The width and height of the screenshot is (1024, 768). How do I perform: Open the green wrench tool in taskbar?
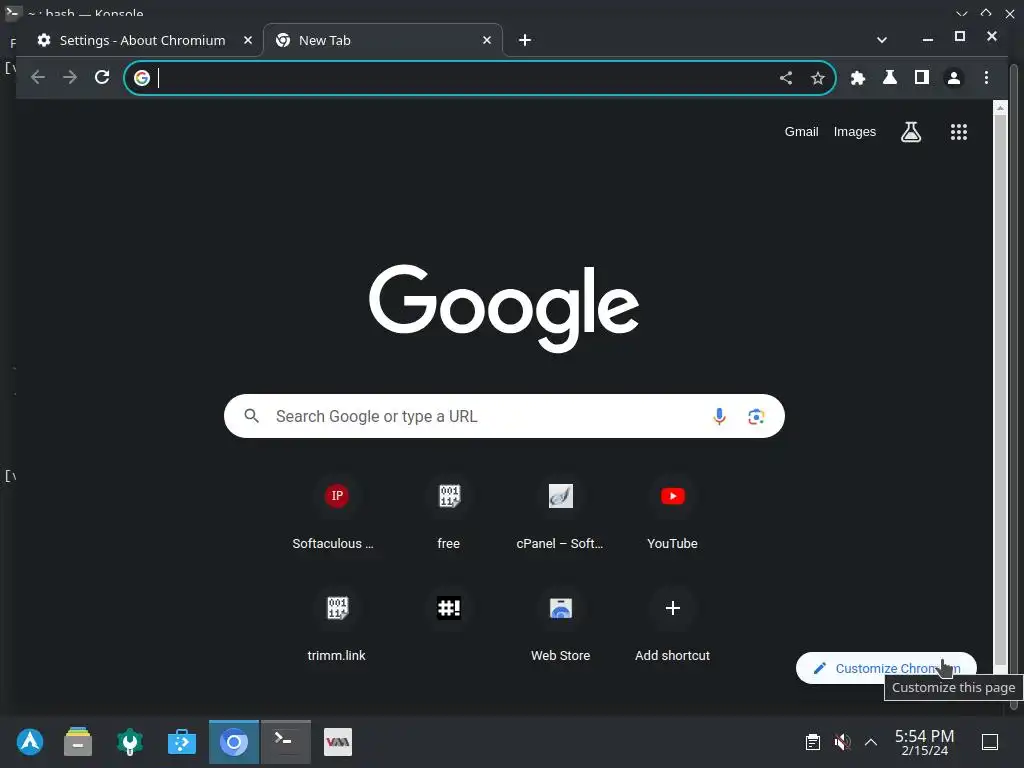129,742
